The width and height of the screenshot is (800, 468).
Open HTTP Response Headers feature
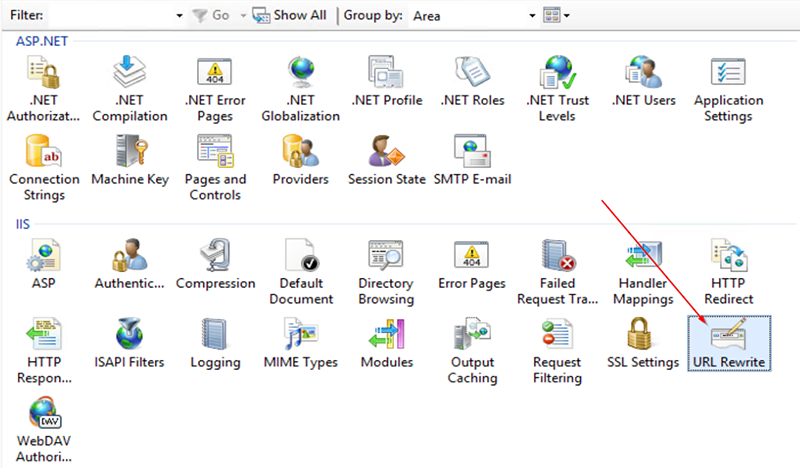[44, 351]
